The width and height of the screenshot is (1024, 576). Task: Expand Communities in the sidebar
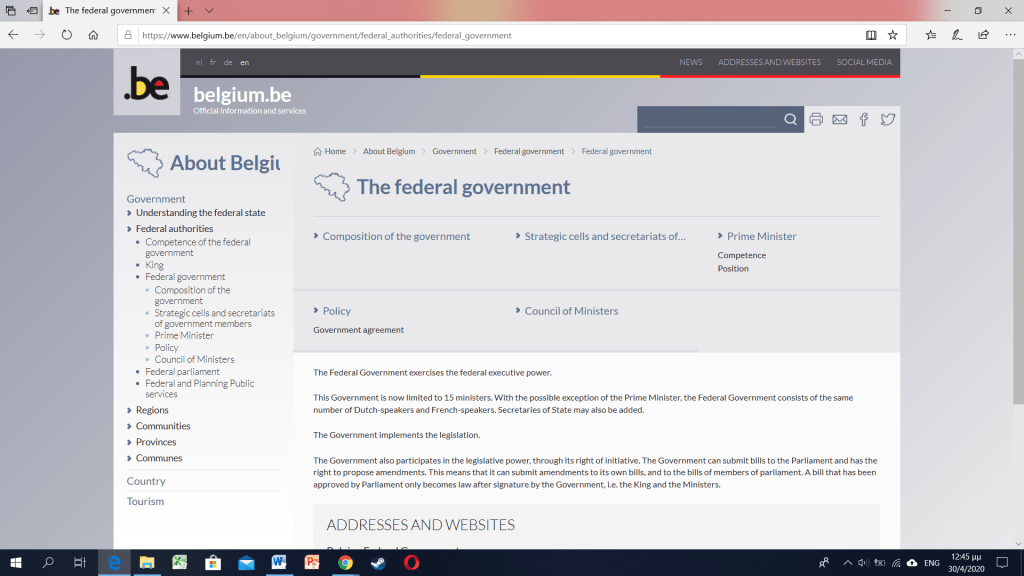click(x=163, y=426)
